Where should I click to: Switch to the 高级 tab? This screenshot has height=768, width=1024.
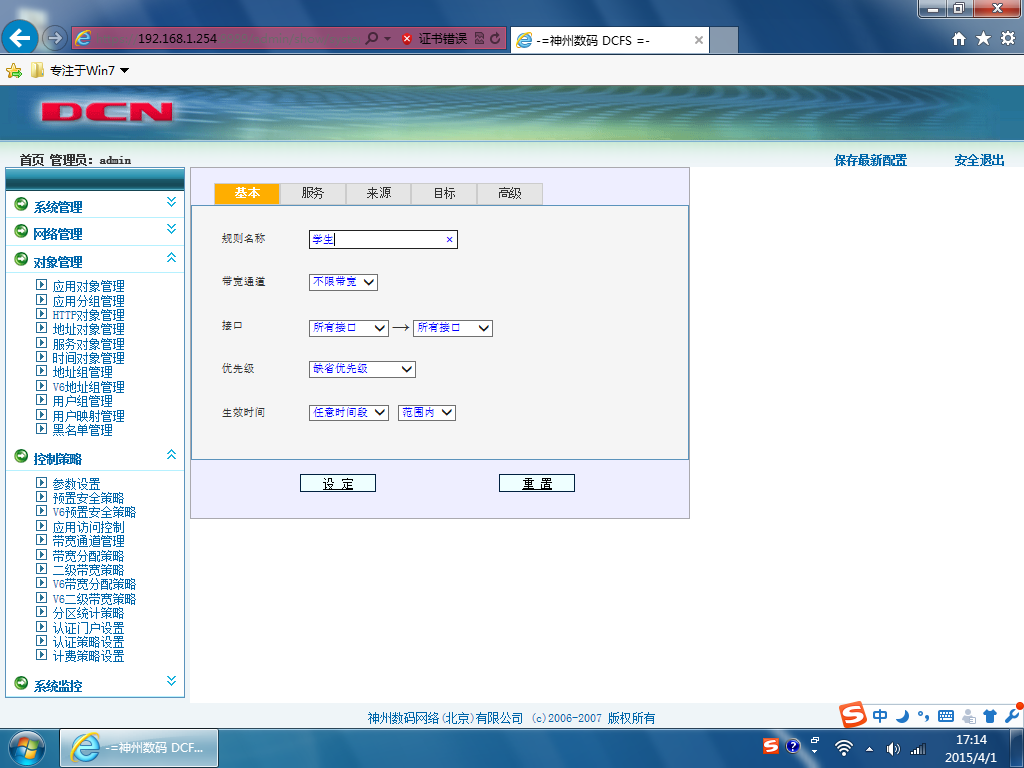pyautogui.click(x=510, y=193)
